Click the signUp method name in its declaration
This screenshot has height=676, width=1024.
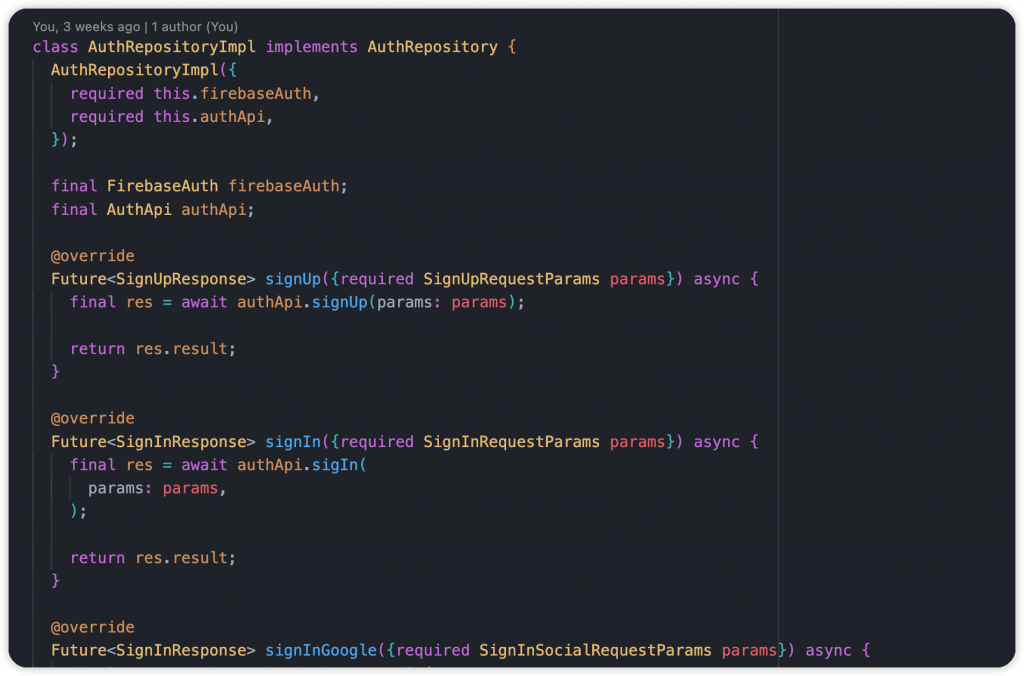(293, 279)
